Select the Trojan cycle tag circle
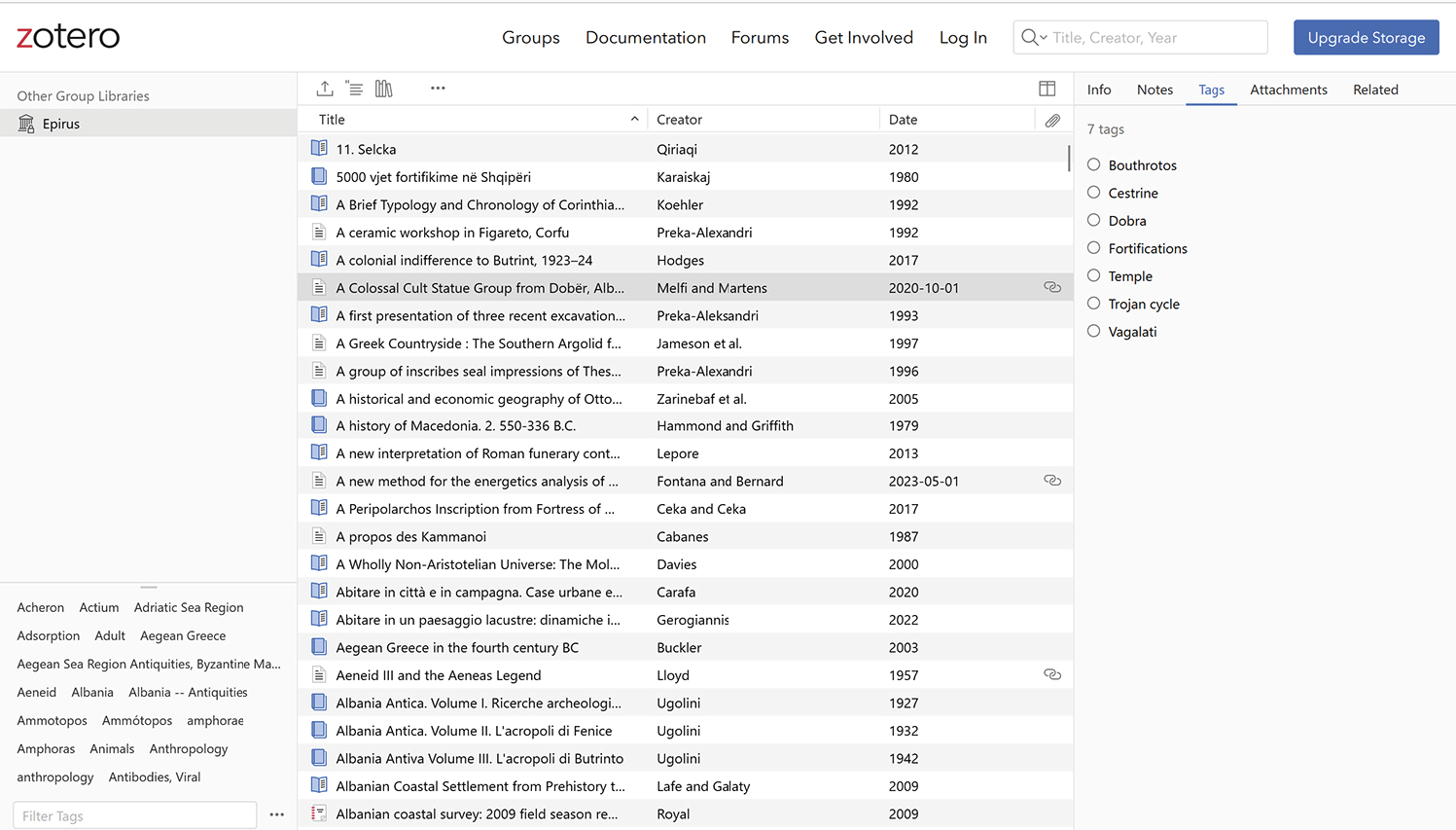Viewport: 1456px width, 830px height. pyautogui.click(x=1094, y=304)
